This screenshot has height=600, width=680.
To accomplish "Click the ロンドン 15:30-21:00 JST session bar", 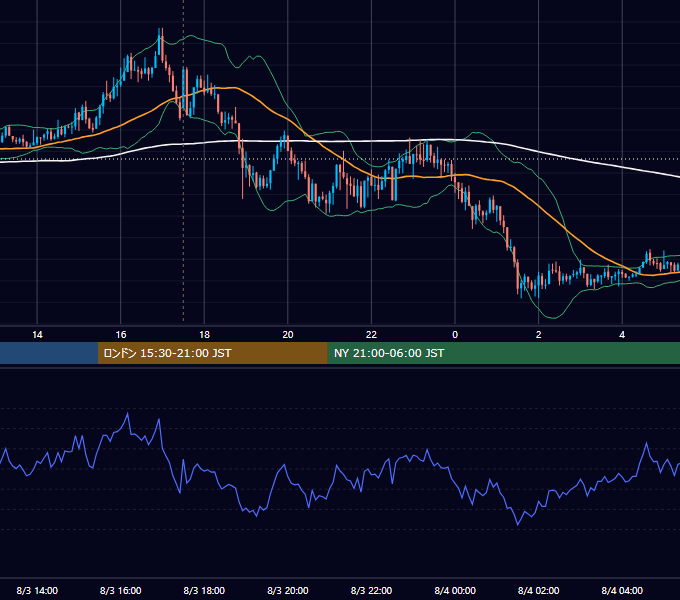I will point(212,353).
